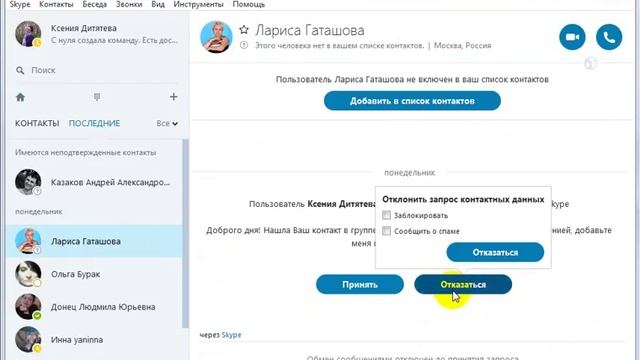640x360 pixels.
Task: Click Москва, Россия location text
Action: coord(462,45)
